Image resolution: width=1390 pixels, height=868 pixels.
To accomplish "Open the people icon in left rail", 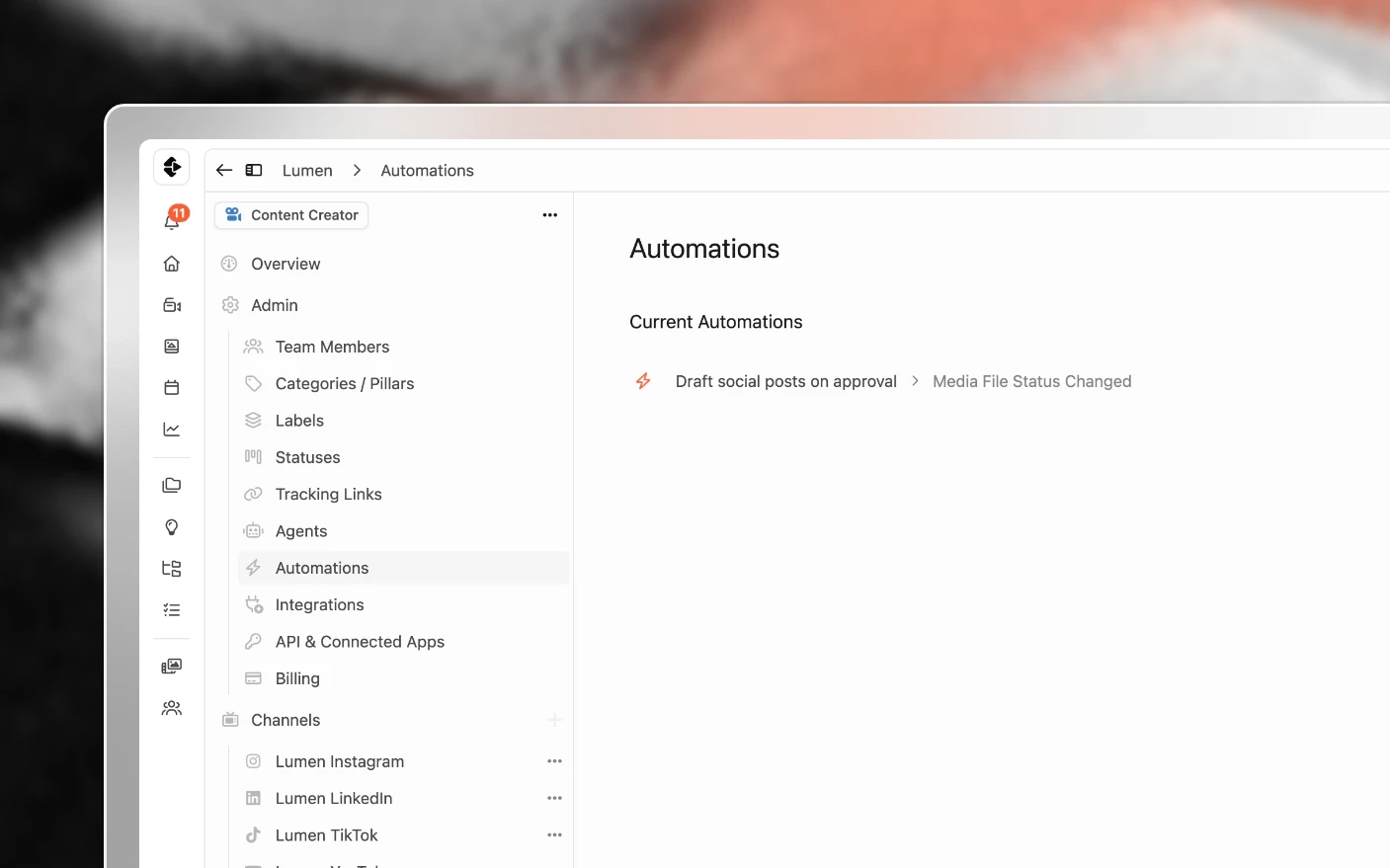I will [x=172, y=708].
